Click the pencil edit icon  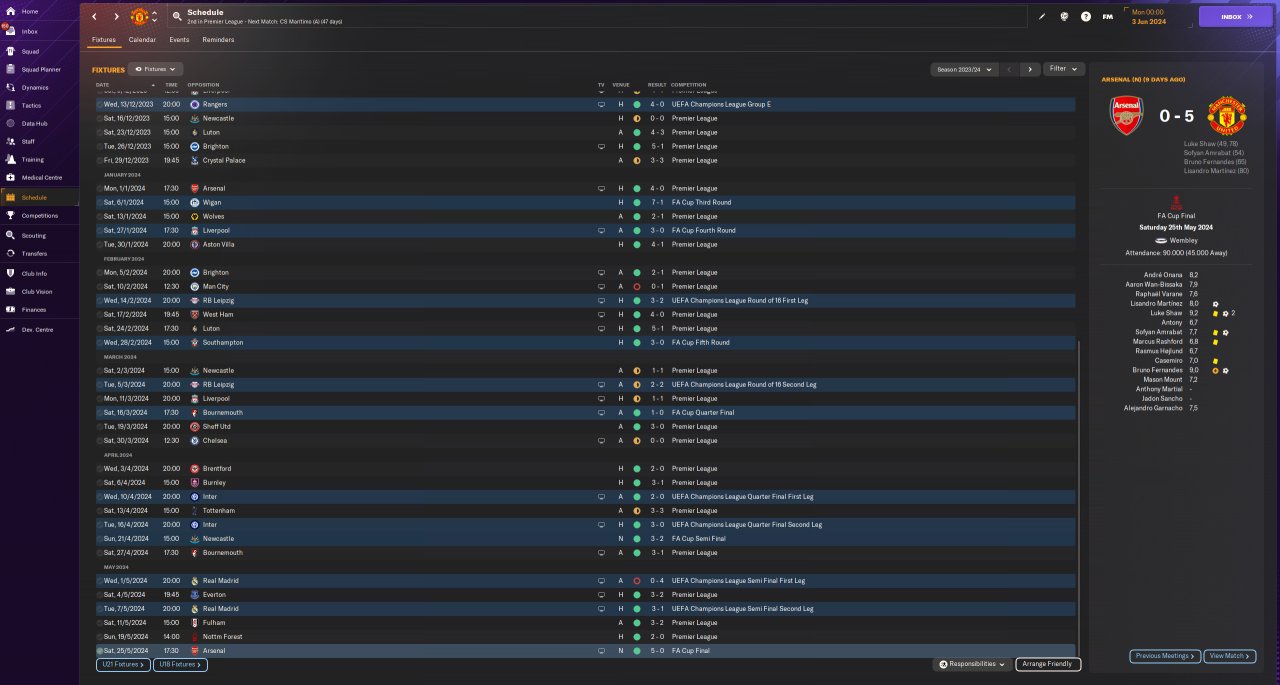(1041, 16)
